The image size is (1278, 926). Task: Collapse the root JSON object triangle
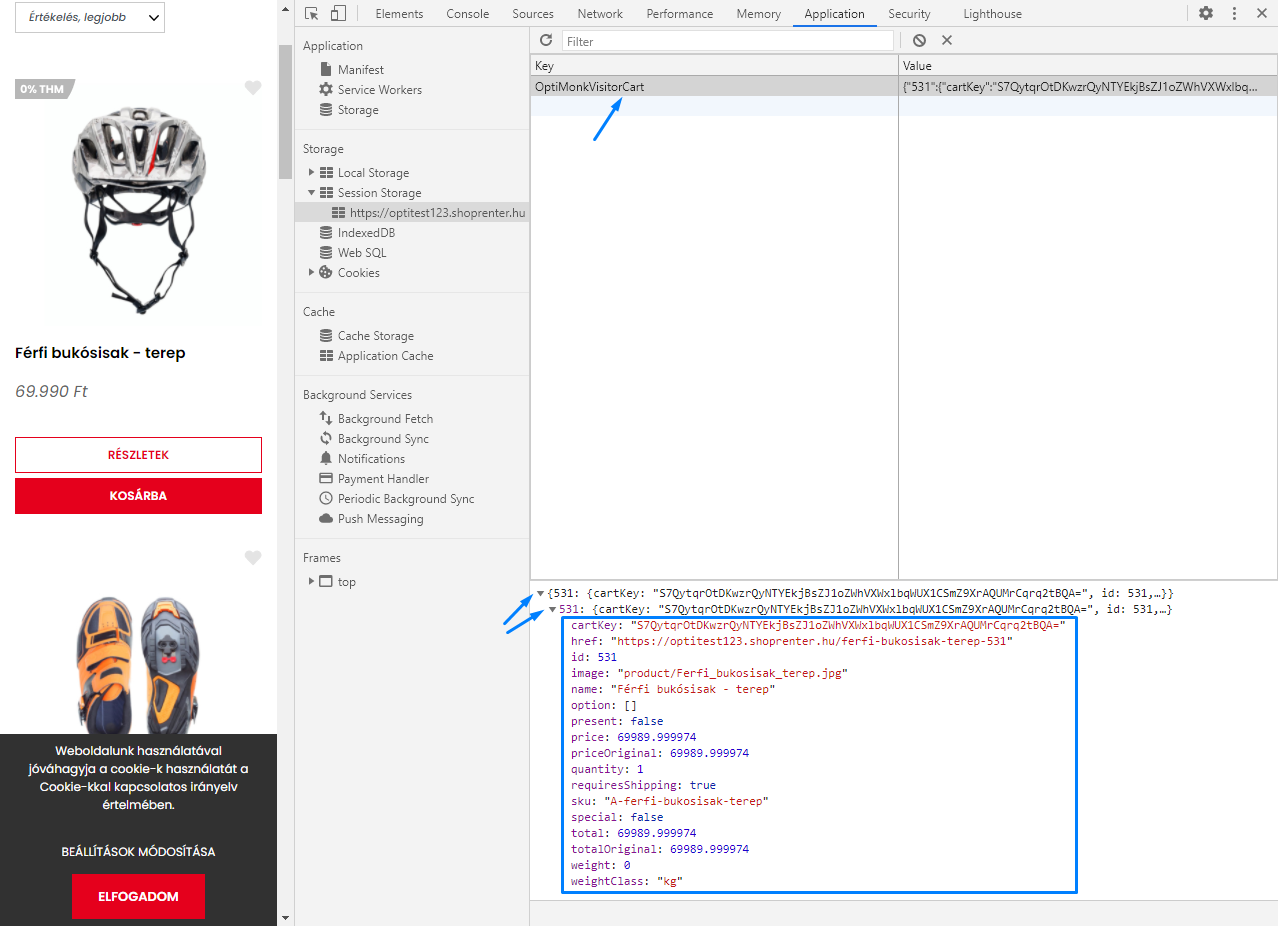(x=540, y=593)
